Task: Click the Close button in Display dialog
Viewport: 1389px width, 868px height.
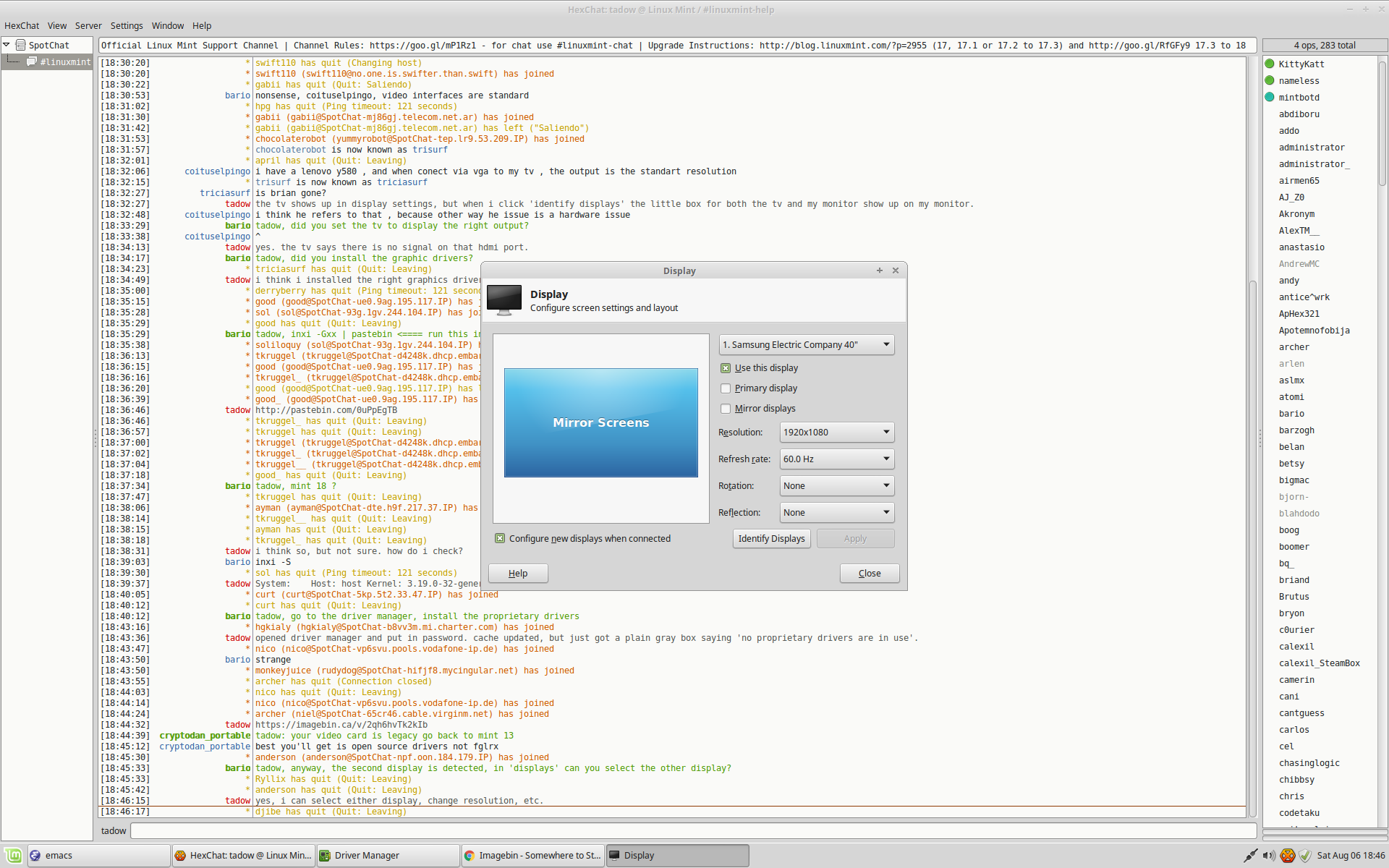Action: coord(870,574)
